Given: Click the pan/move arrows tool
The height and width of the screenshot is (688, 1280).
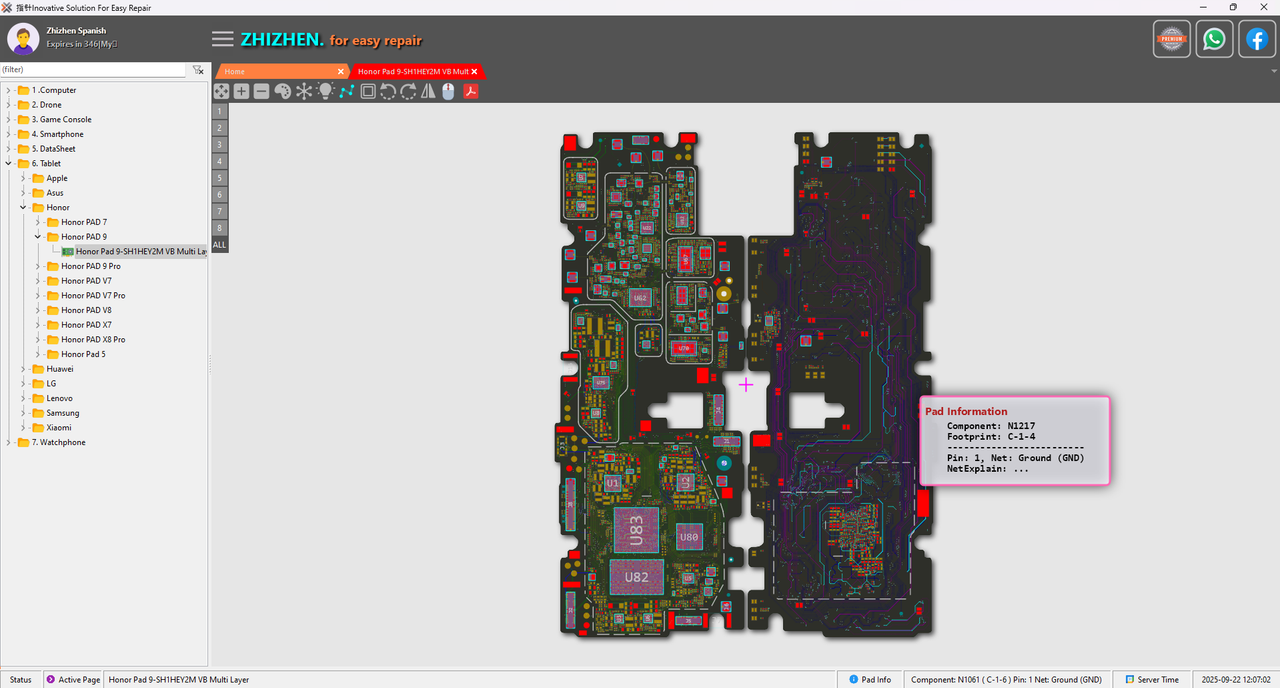Looking at the screenshot, I should pyautogui.click(x=221, y=91).
